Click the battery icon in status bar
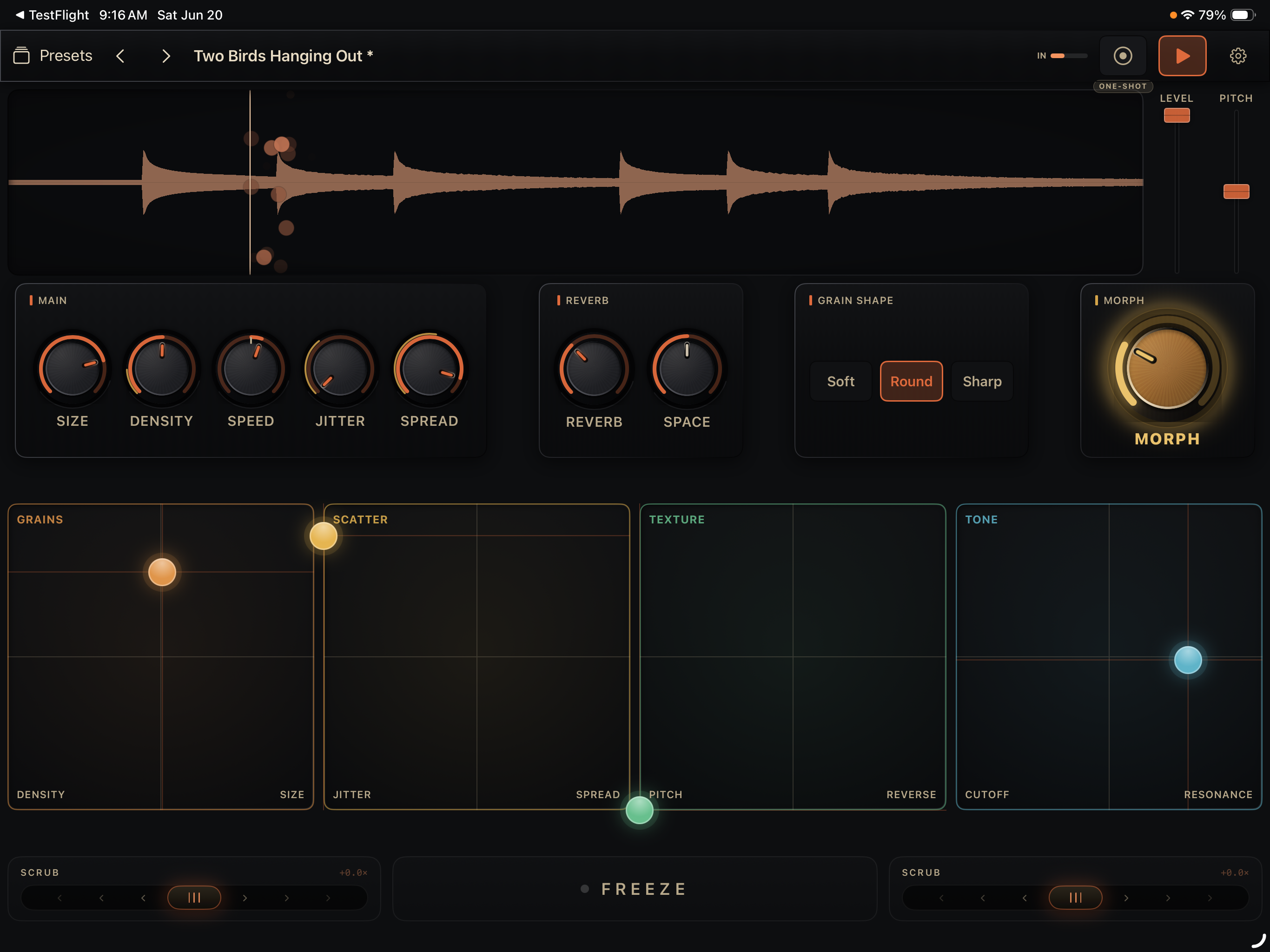 point(1243,15)
